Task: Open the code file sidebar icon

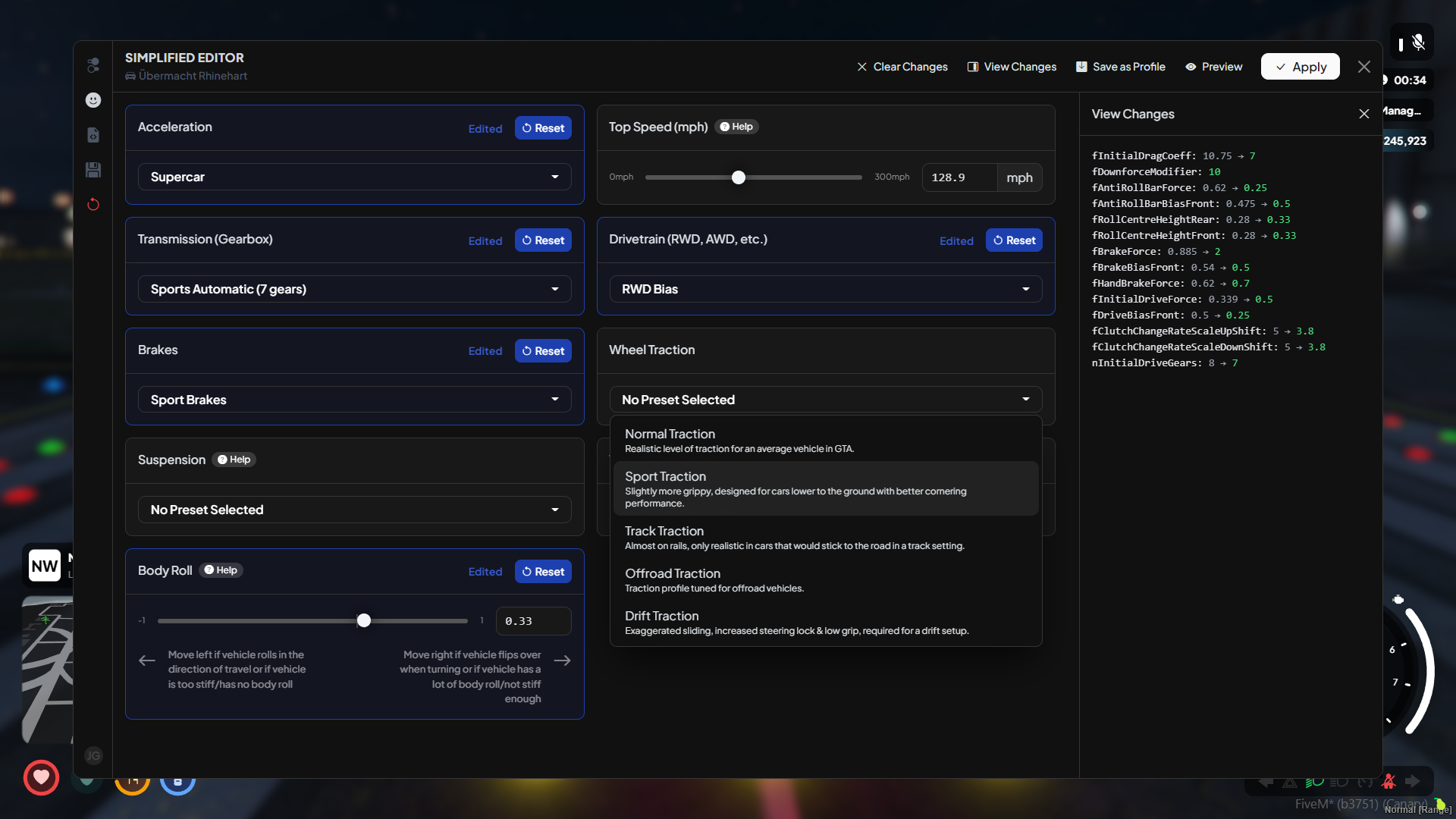Action: point(93,135)
